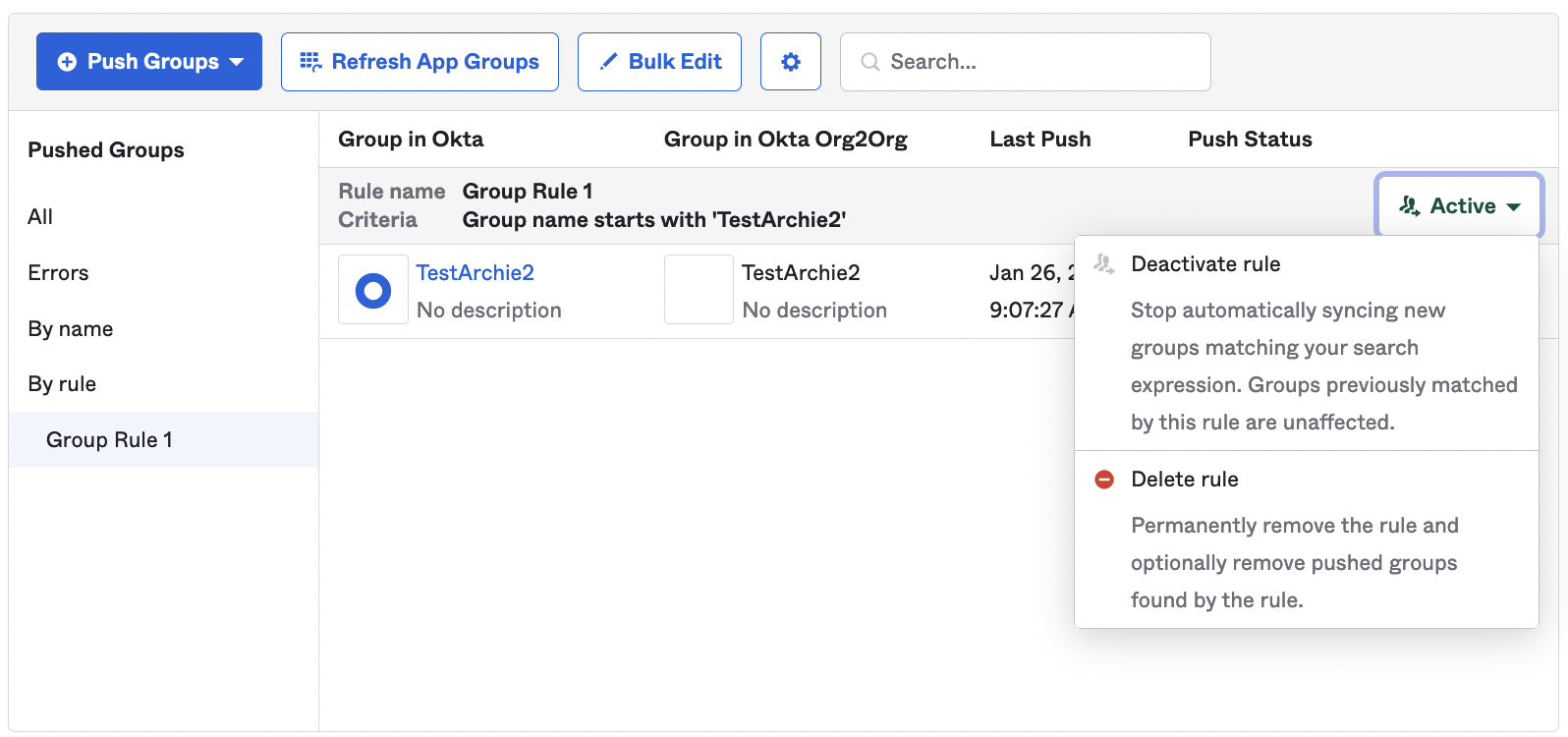
Task: Click the pencil icon in Bulk Edit
Action: coord(608,62)
